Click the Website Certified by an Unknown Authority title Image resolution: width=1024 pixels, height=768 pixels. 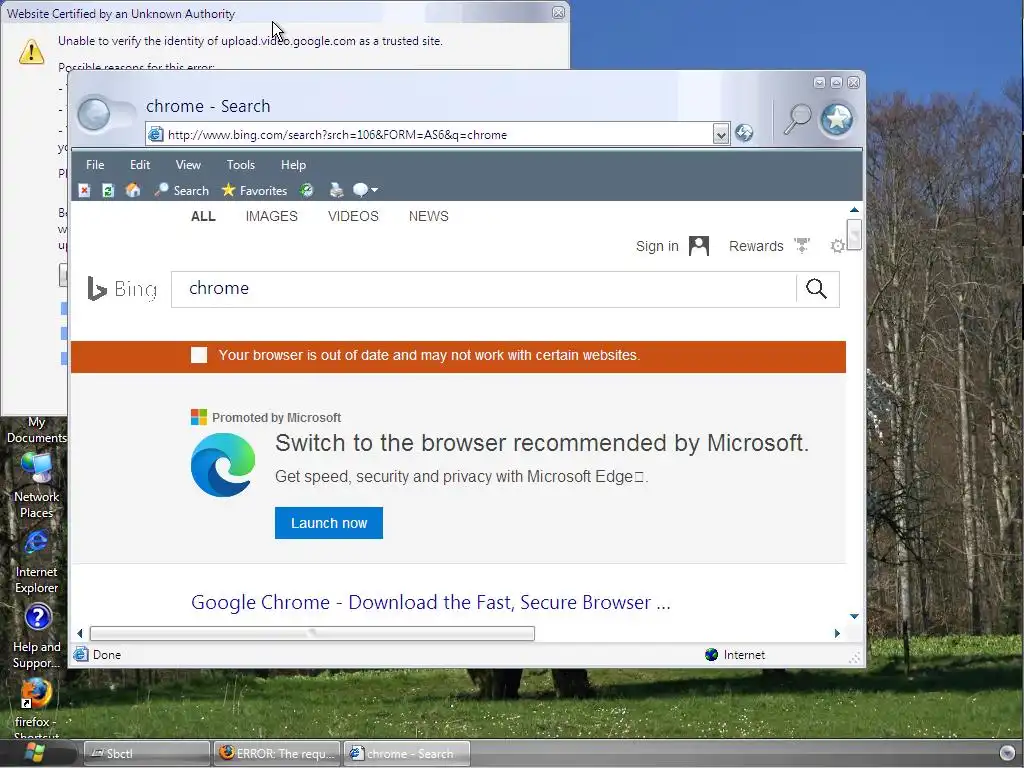coord(121,14)
